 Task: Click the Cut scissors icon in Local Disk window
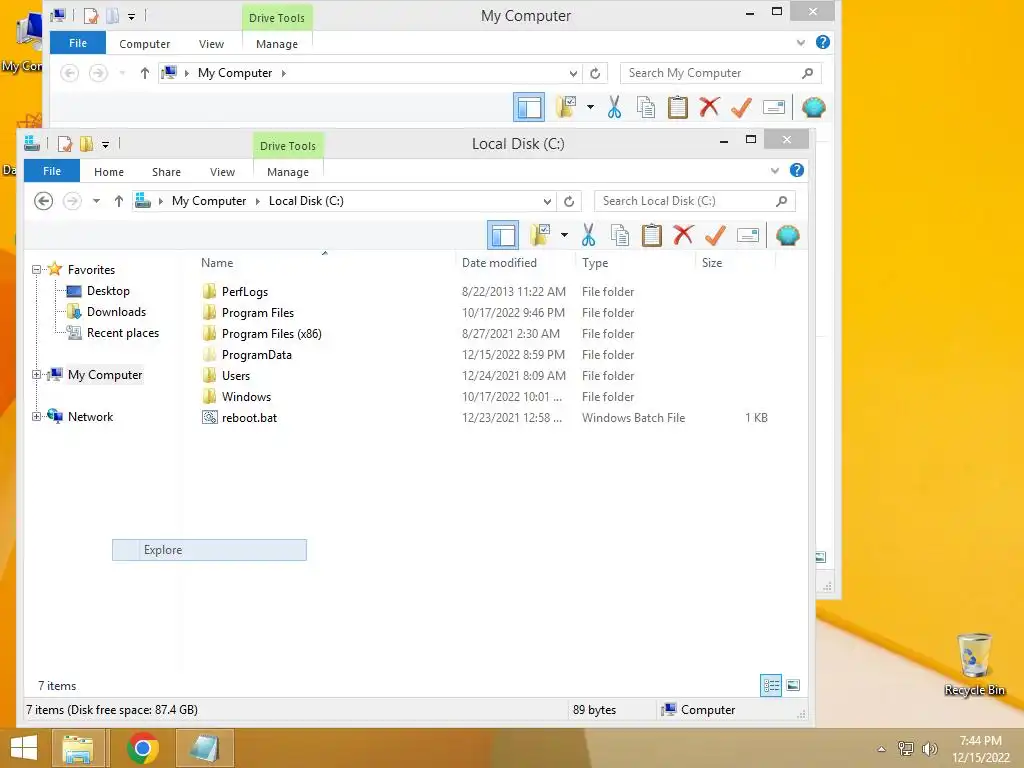(588, 235)
